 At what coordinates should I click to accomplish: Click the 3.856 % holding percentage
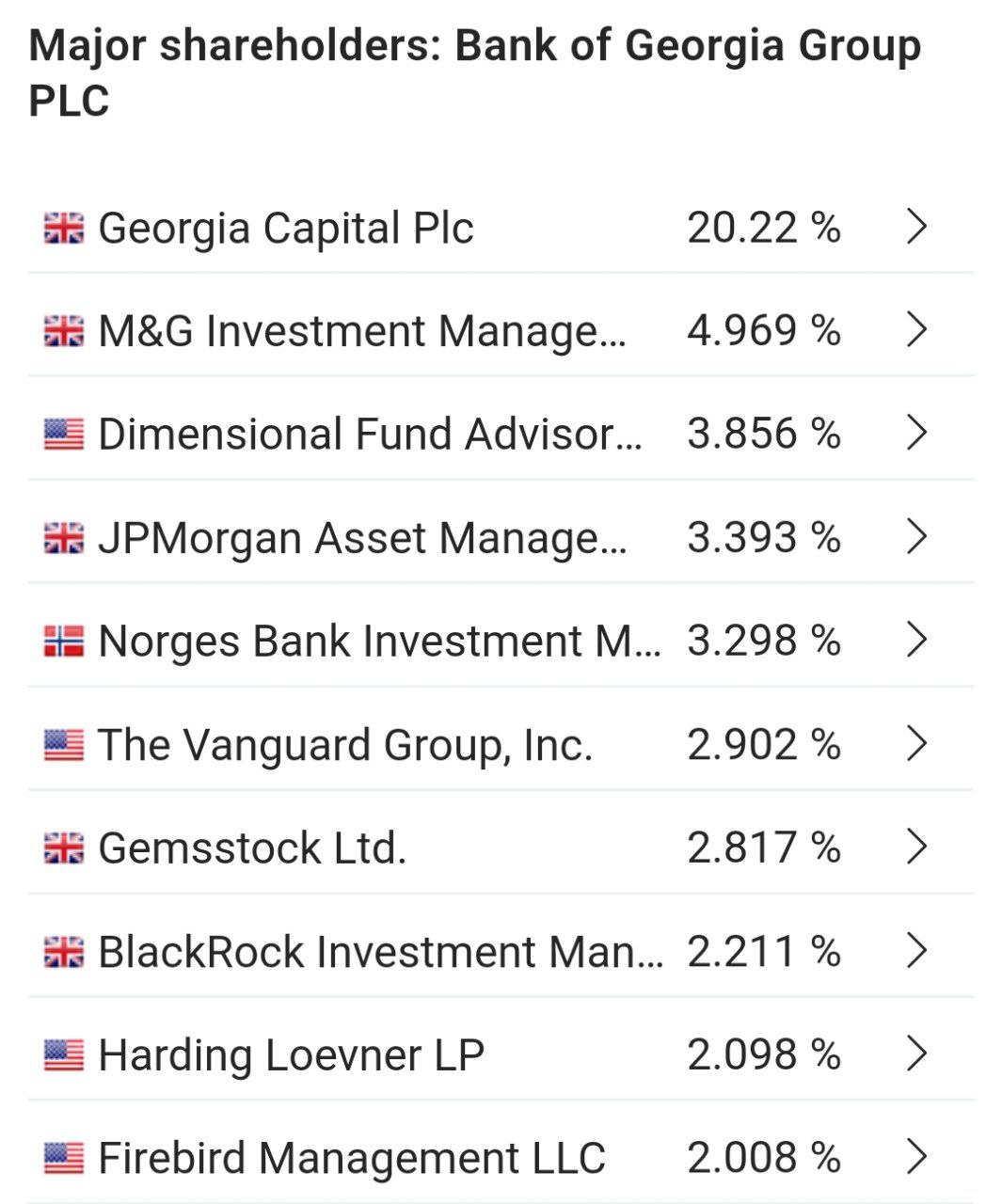tap(763, 435)
